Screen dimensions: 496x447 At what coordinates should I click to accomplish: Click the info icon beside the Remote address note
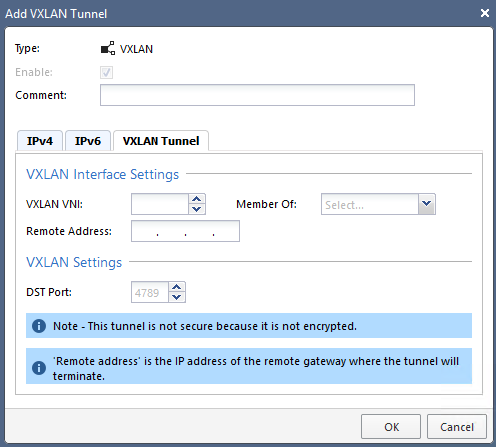39,368
